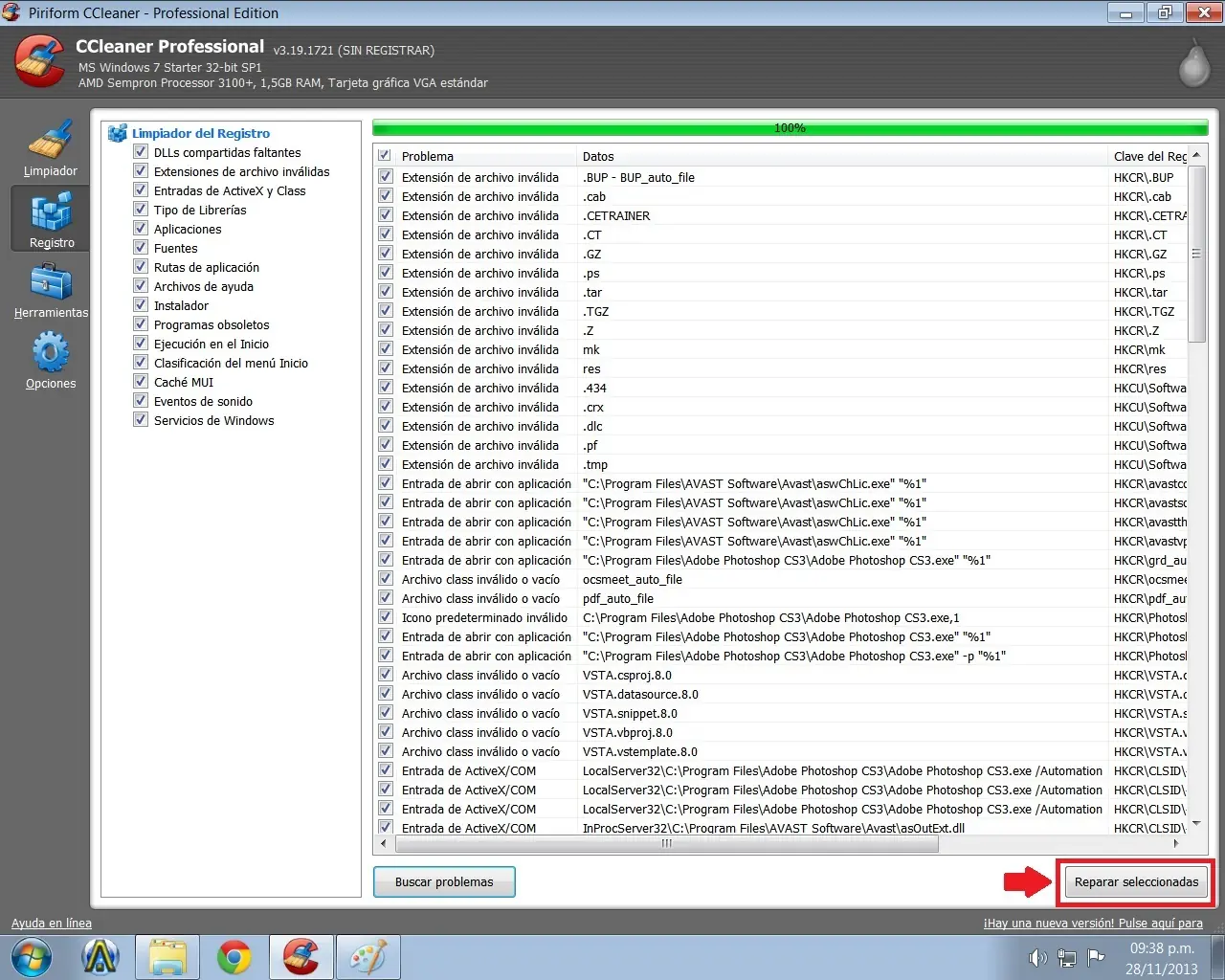Uncheck Ejecución en el Inicio

[x=141, y=344]
